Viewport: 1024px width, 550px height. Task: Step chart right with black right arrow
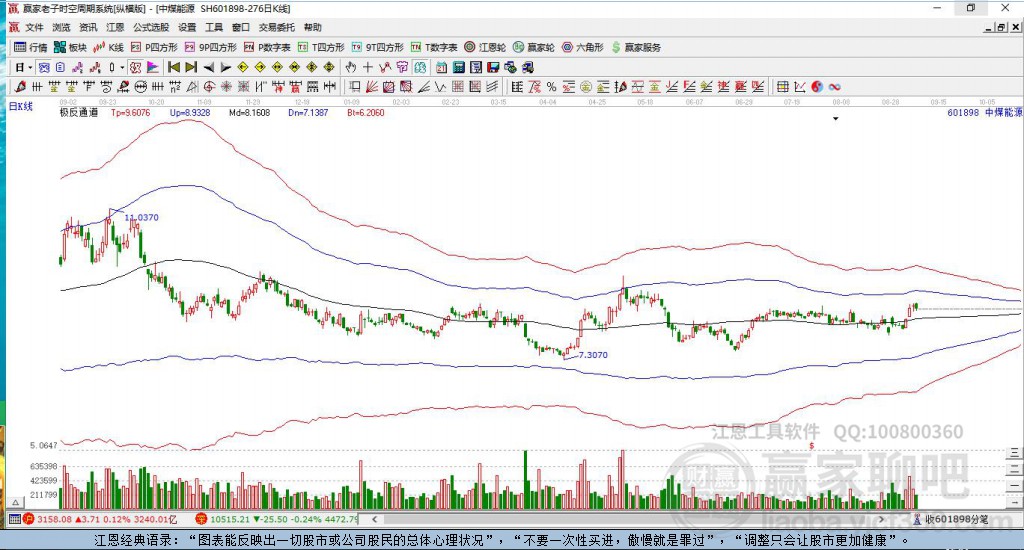click(225, 67)
